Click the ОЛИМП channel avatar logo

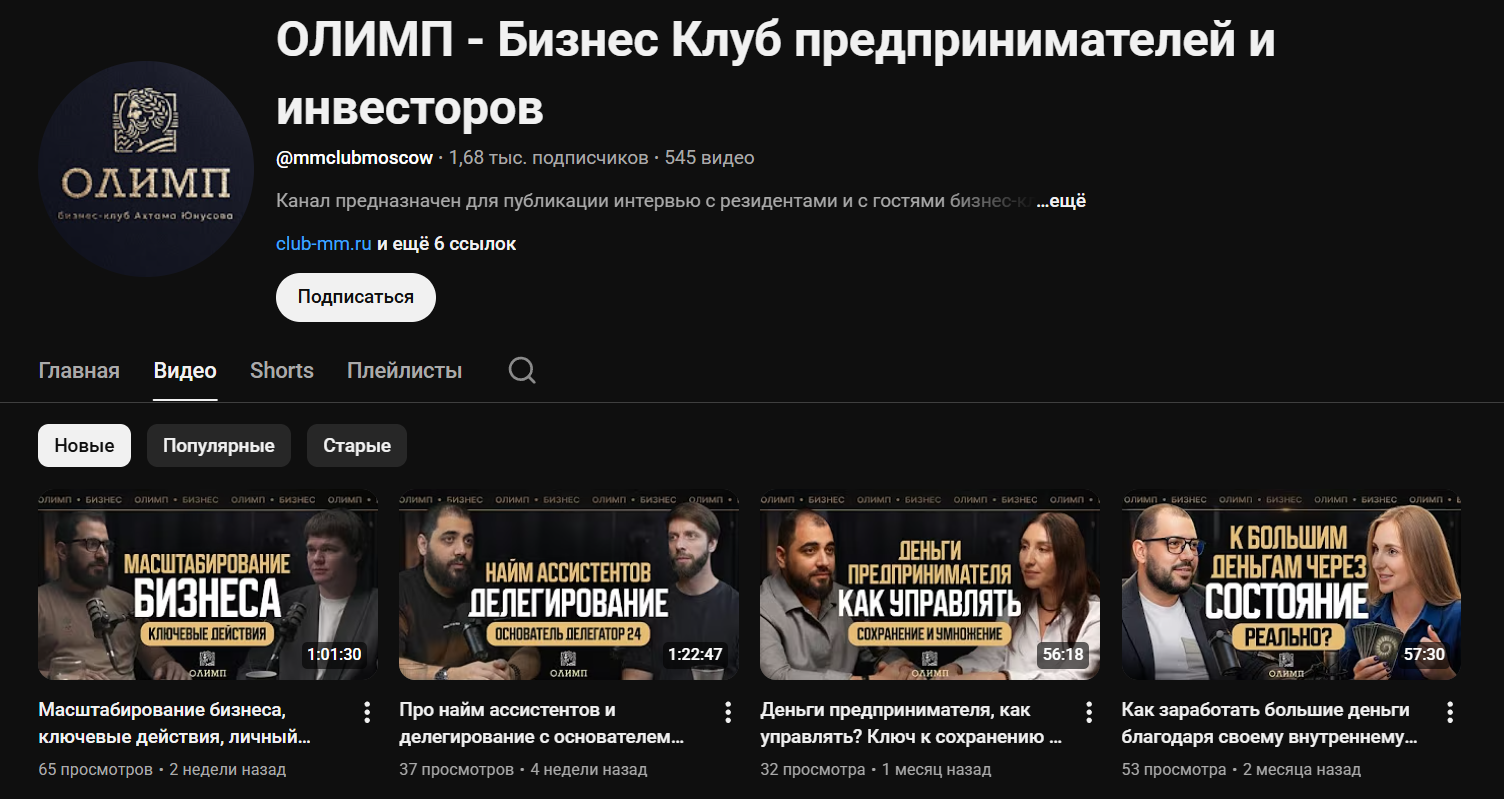point(146,169)
